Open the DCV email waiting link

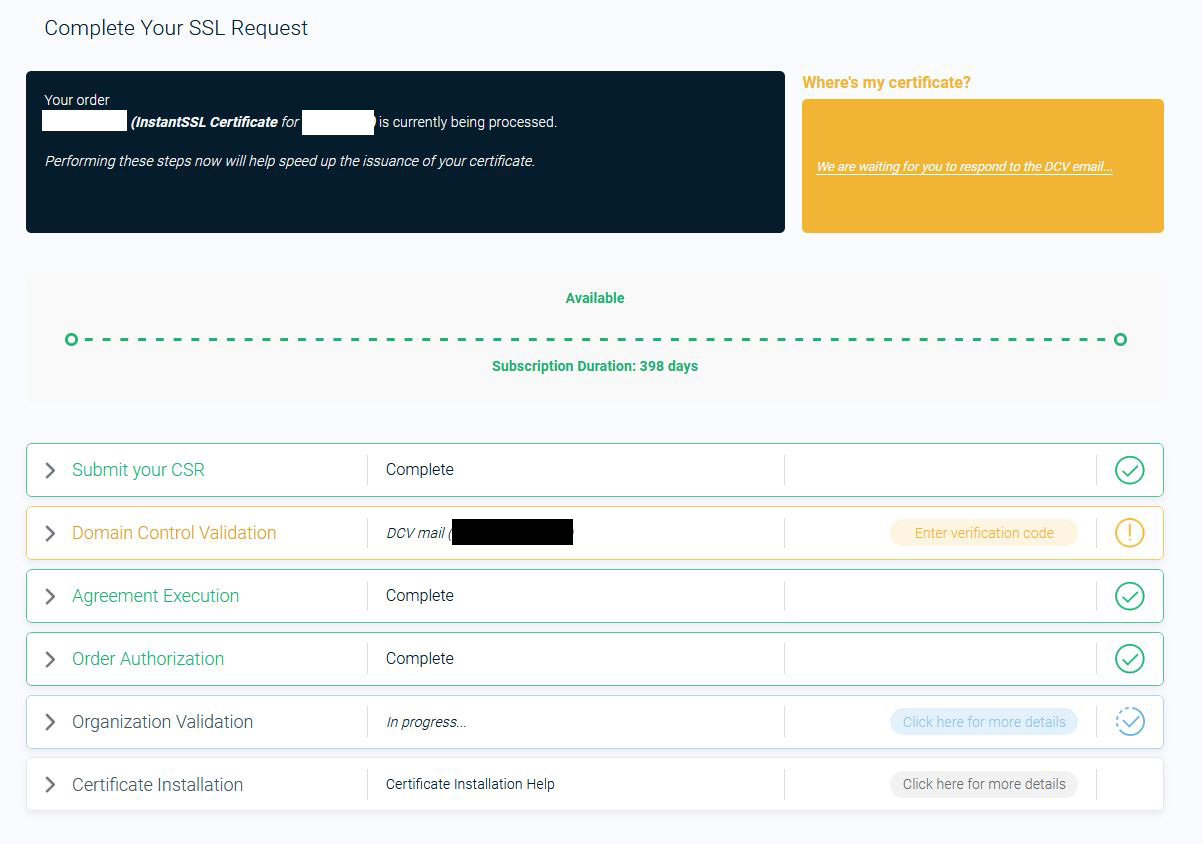click(x=964, y=166)
